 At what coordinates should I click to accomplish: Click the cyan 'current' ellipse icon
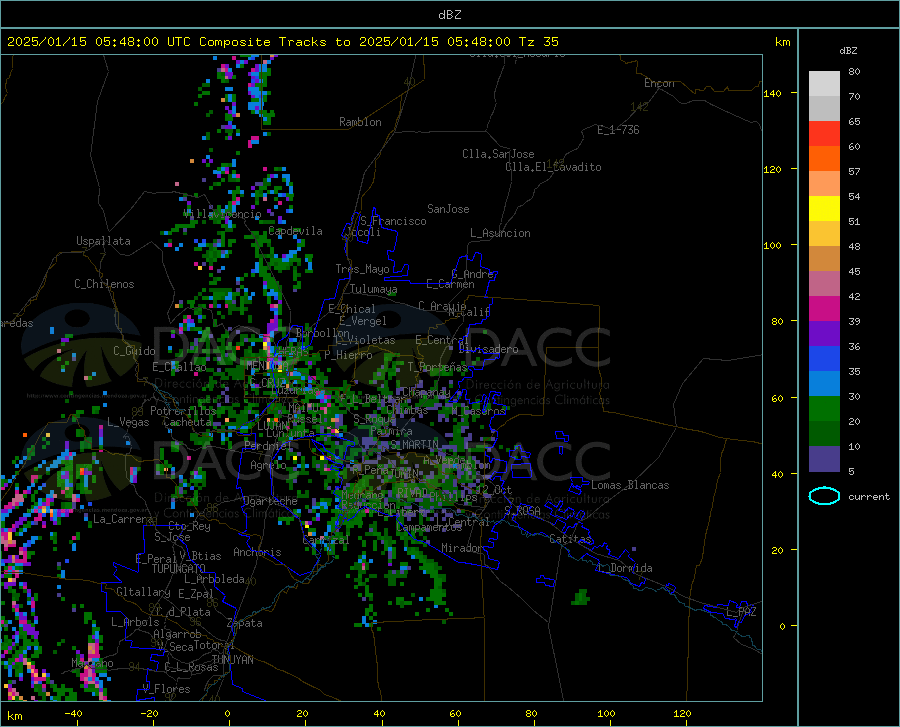tap(824, 496)
